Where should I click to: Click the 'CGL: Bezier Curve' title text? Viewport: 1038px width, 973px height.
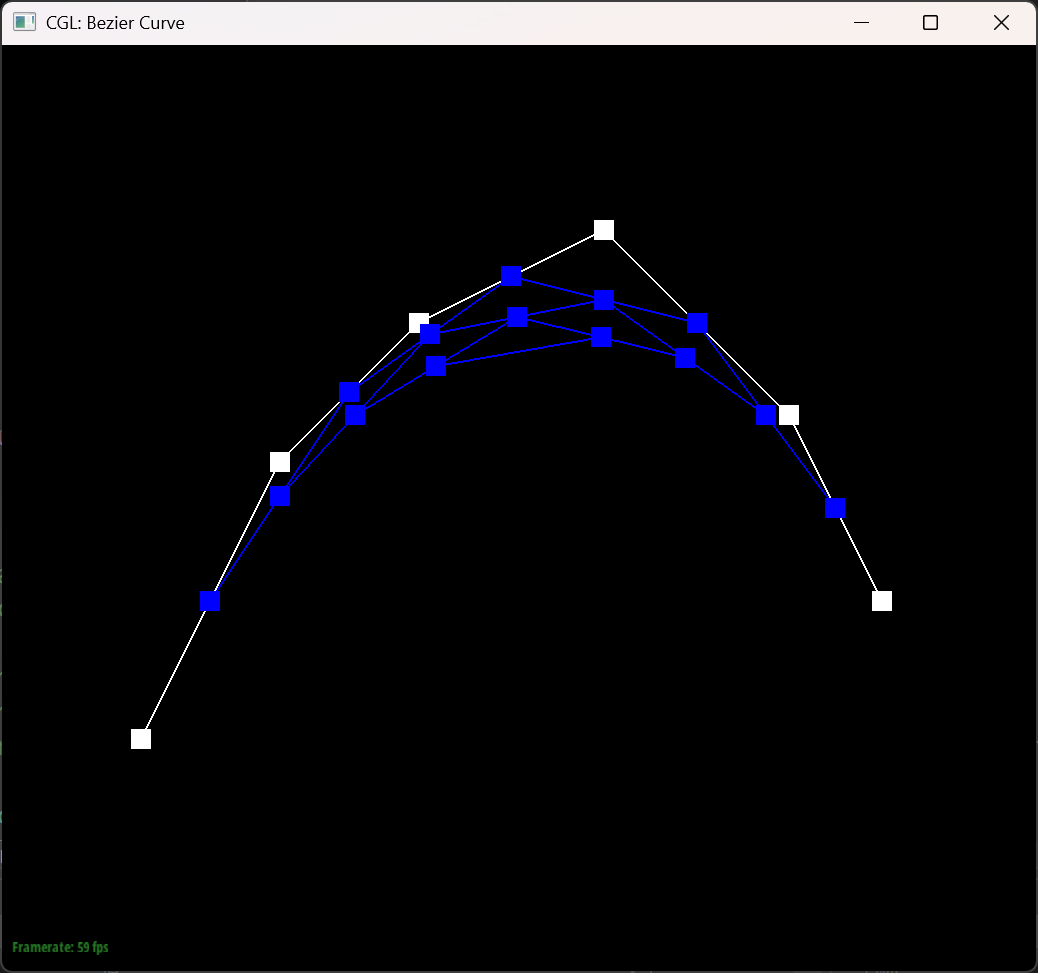[x=115, y=23]
